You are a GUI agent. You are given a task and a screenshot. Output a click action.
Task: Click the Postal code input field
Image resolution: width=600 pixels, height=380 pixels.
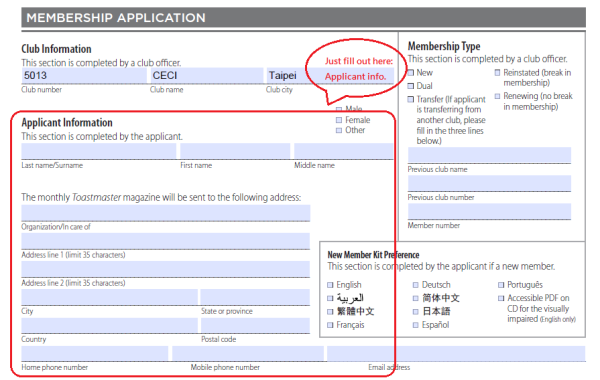[x=255, y=325]
